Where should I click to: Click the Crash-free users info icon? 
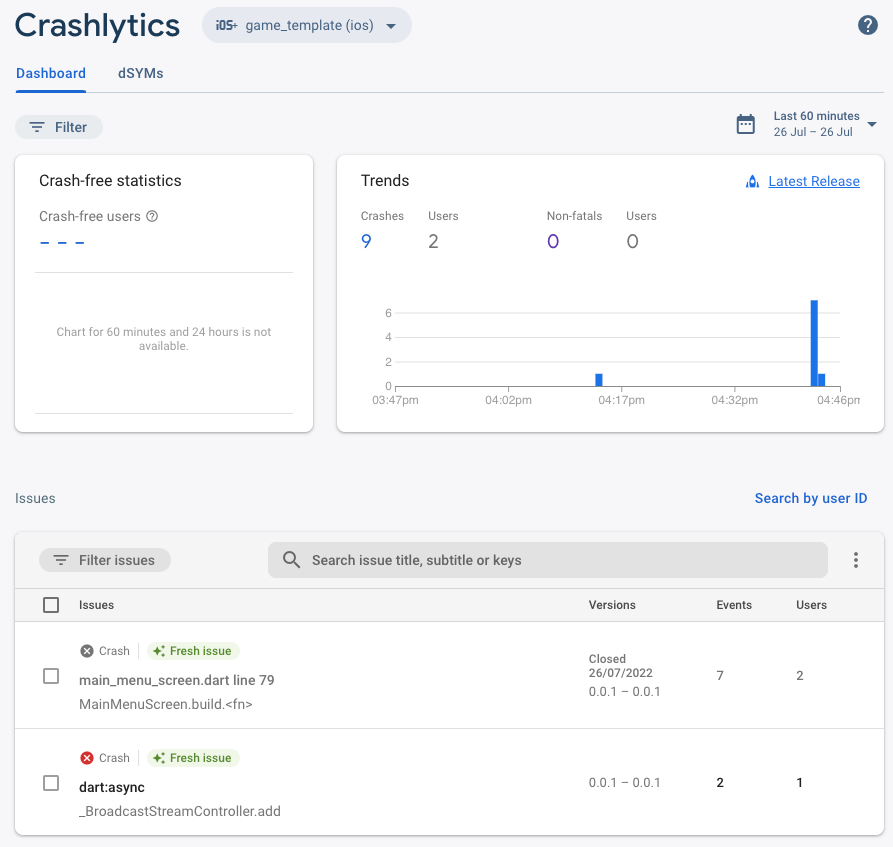click(152, 216)
